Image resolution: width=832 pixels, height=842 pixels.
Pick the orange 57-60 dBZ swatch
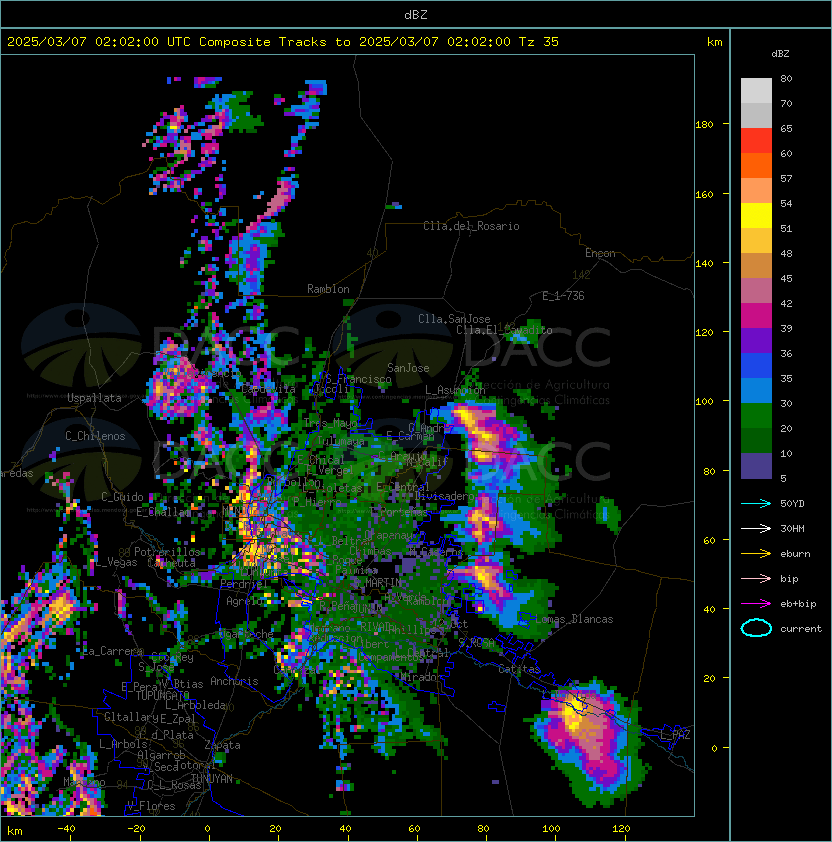[x=756, y=166]
